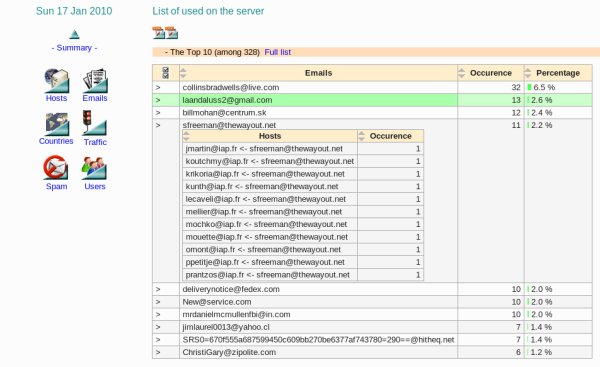Viewport: 600px width, 367px height.
Task: Click host row mellier@iap.fr
Action: click(303, 212)
